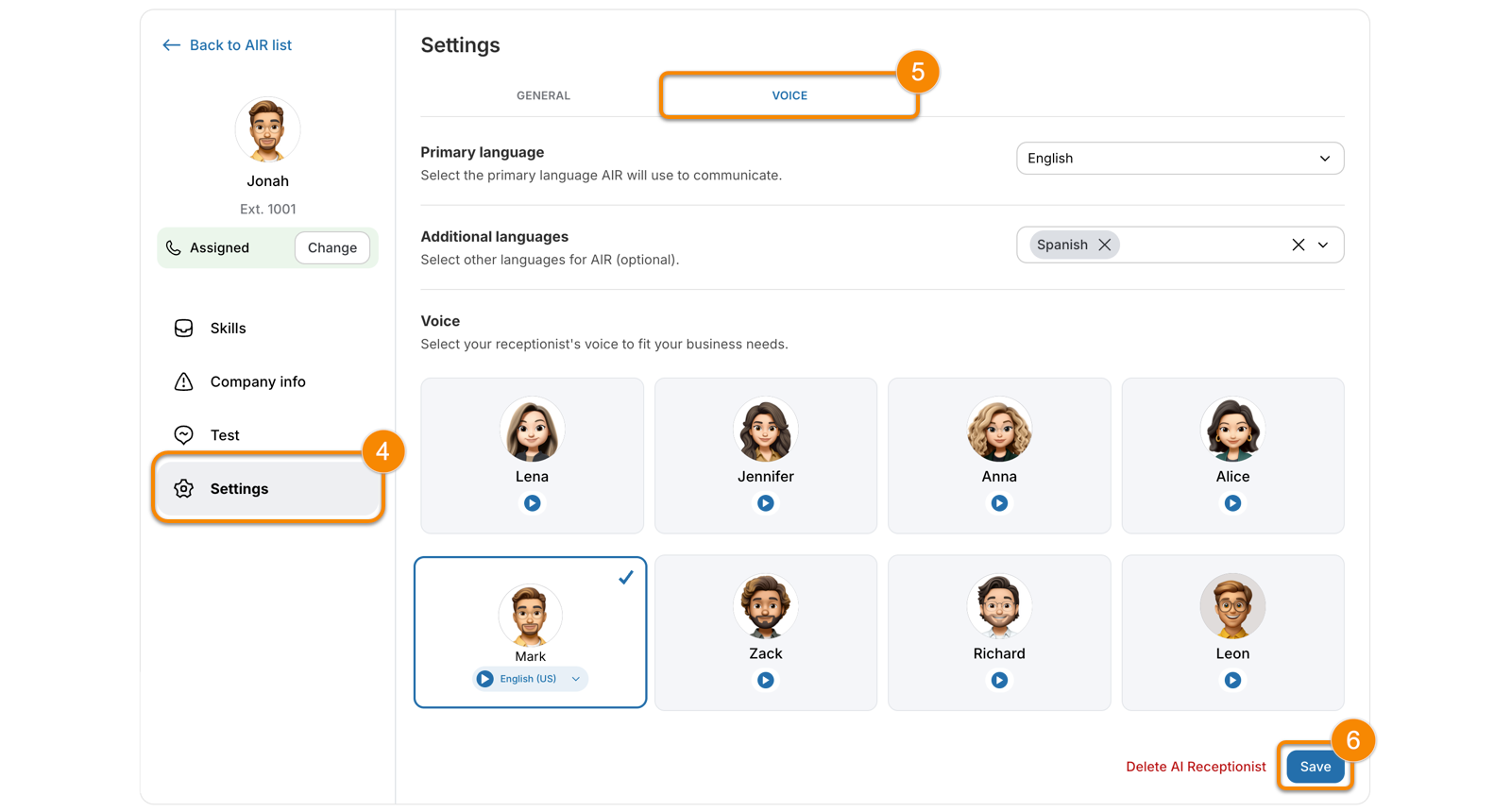This screenshot has height=812, width=1511.
Task: Save the voice settings
Action: pos(1315,767)
